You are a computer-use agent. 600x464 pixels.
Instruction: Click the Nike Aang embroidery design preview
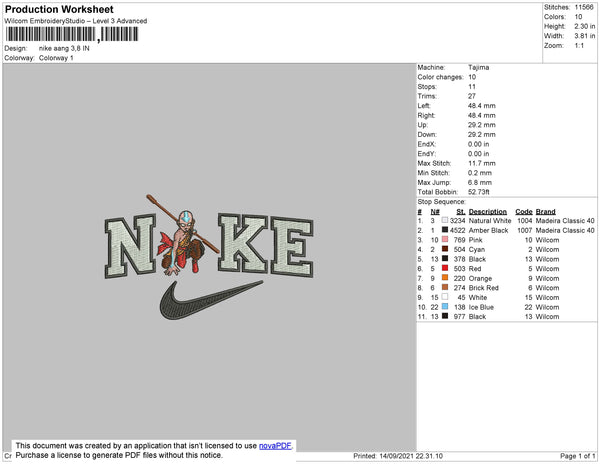[209, 257]
